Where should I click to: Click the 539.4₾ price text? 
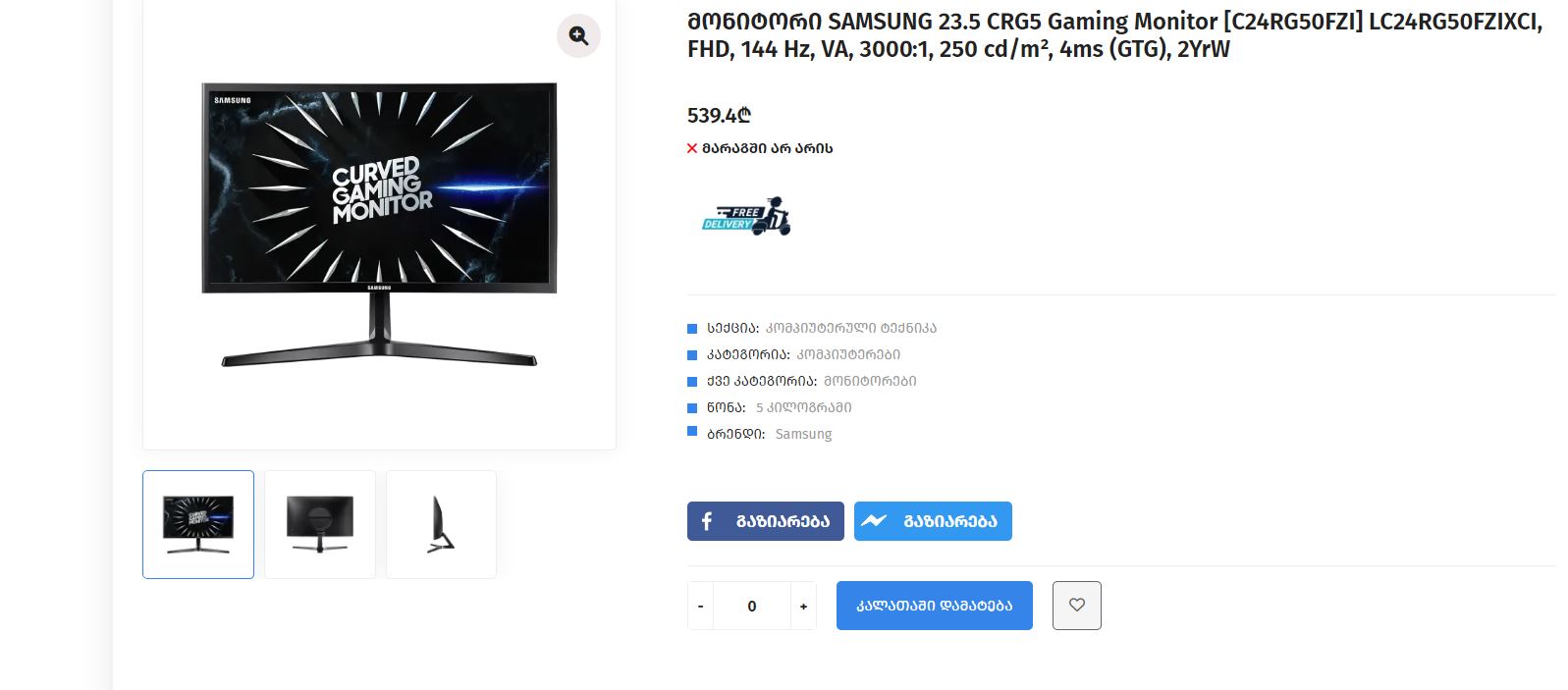point(719,116)
